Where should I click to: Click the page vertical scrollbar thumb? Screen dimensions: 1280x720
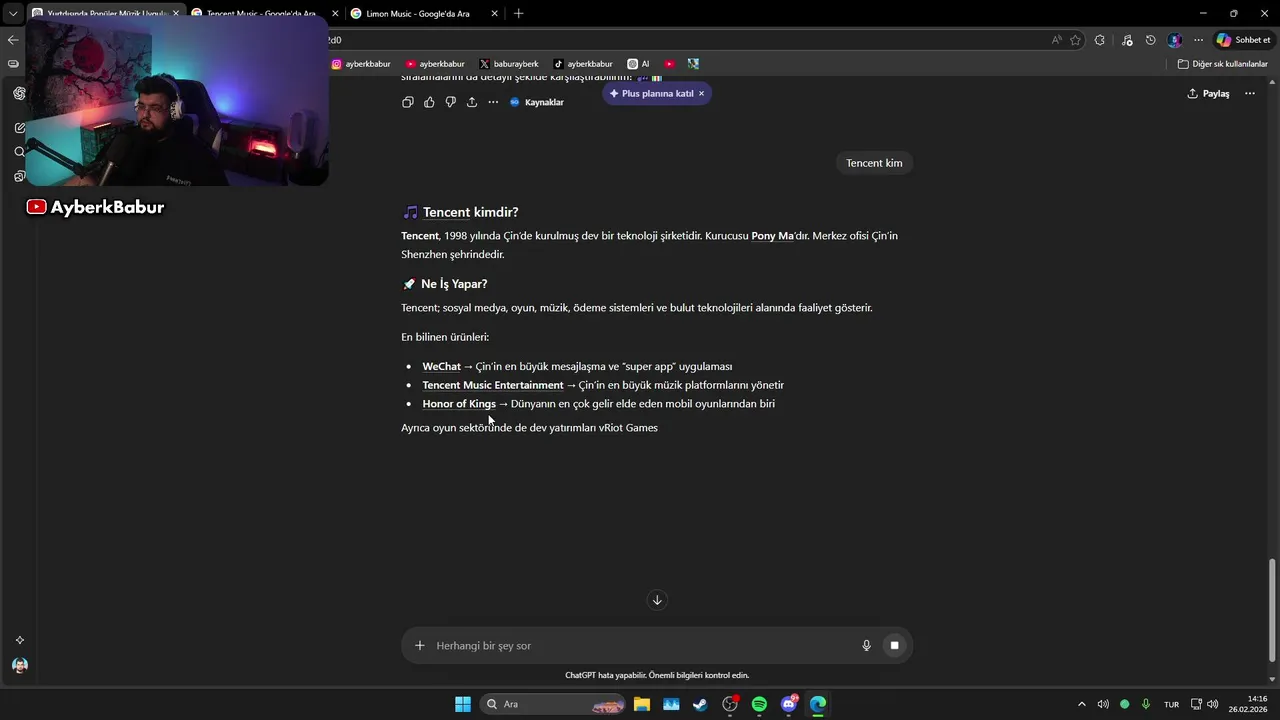coord(1272,608)
